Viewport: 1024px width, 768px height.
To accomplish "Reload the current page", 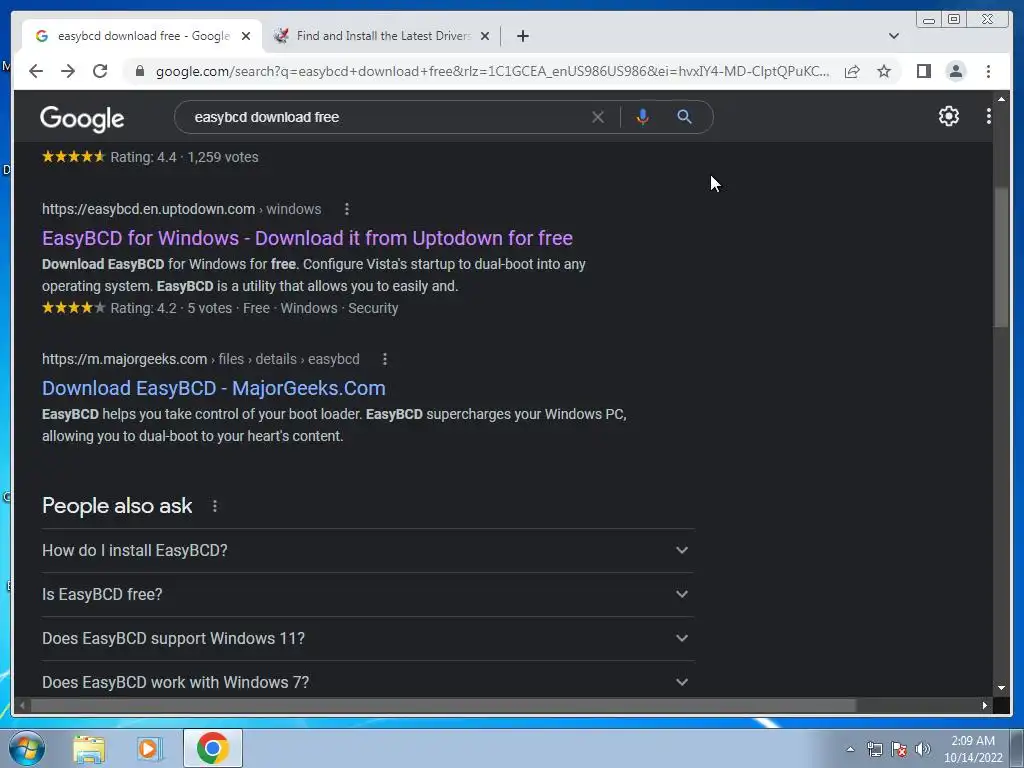I will click(100, 71).
